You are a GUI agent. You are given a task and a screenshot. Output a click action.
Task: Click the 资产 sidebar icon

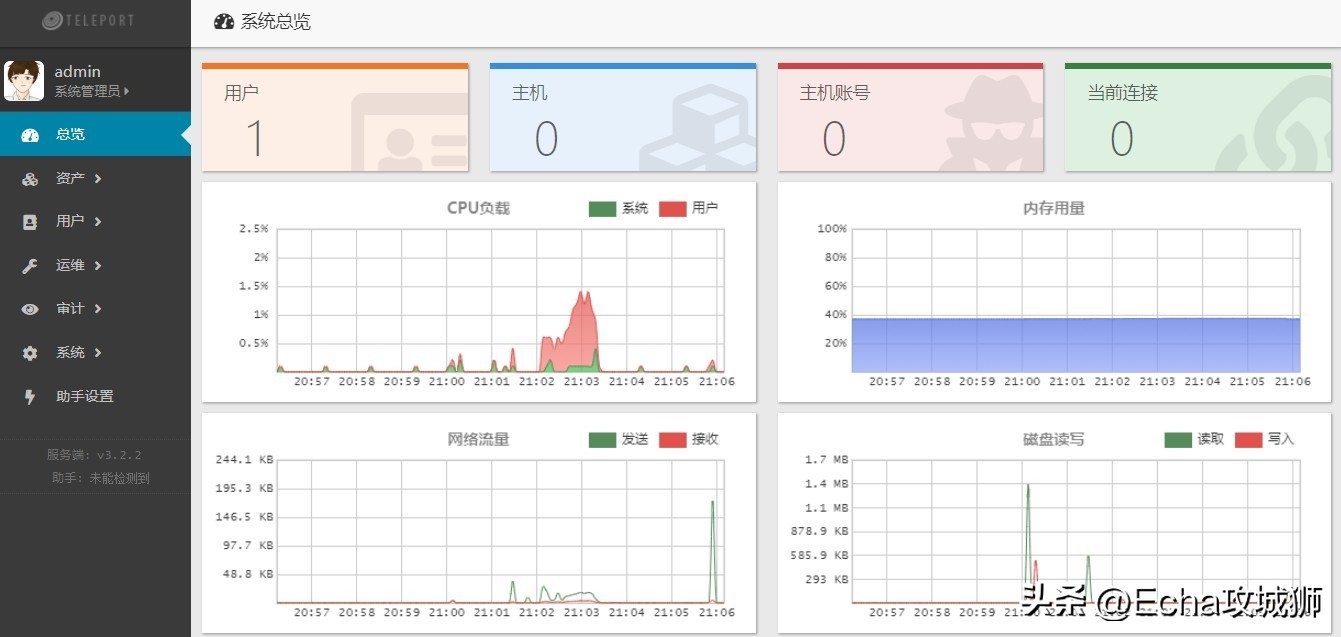click(30, 178)
